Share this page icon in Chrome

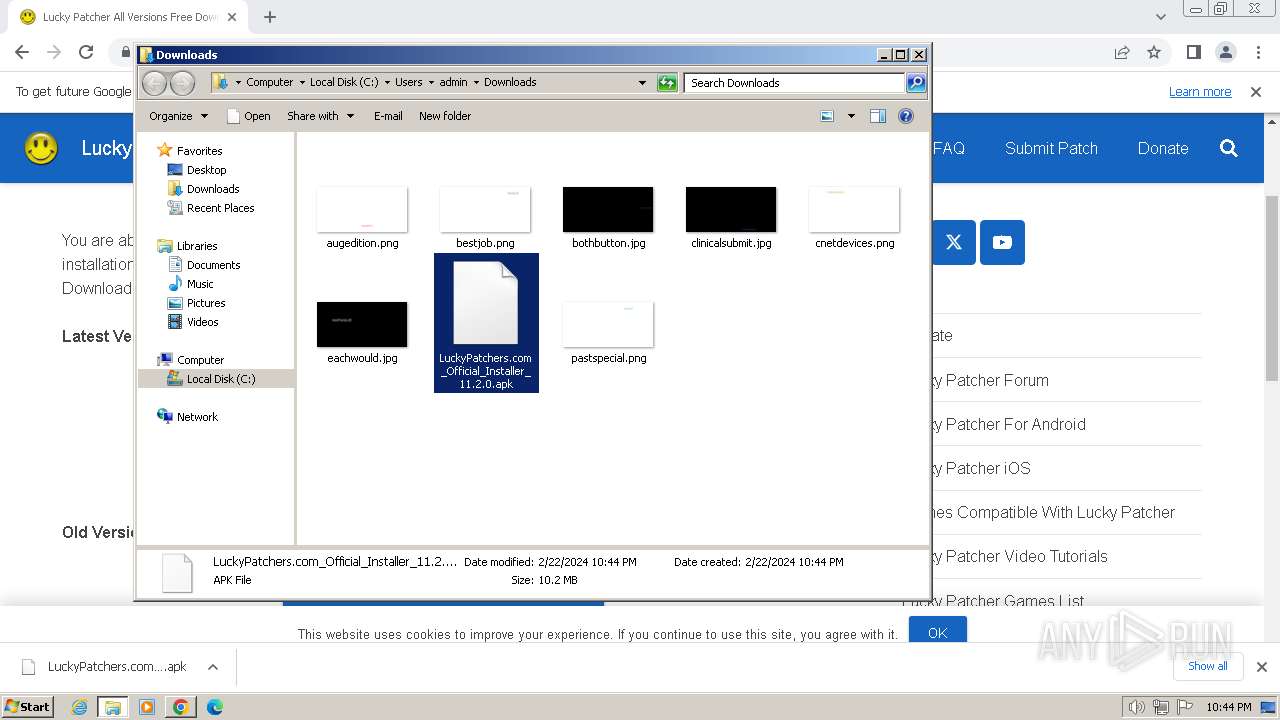1122,53
